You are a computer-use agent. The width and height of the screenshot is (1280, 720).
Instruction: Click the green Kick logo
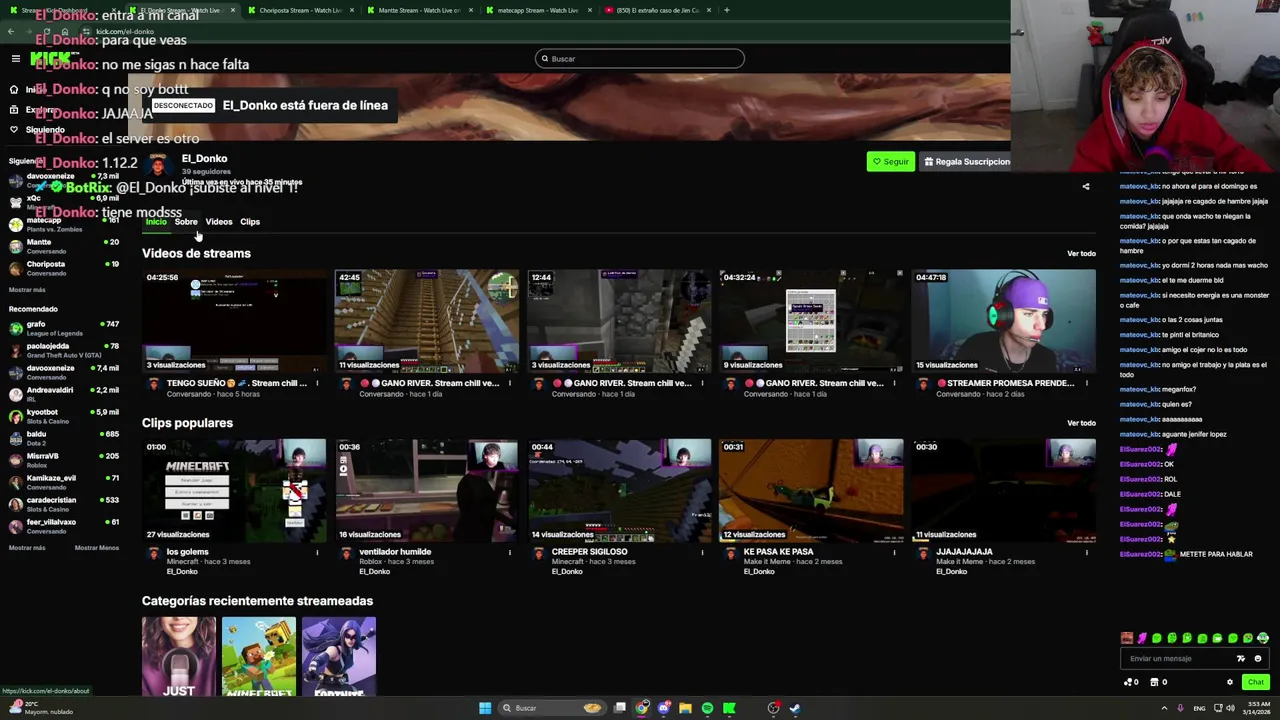(x=50, y=59)
